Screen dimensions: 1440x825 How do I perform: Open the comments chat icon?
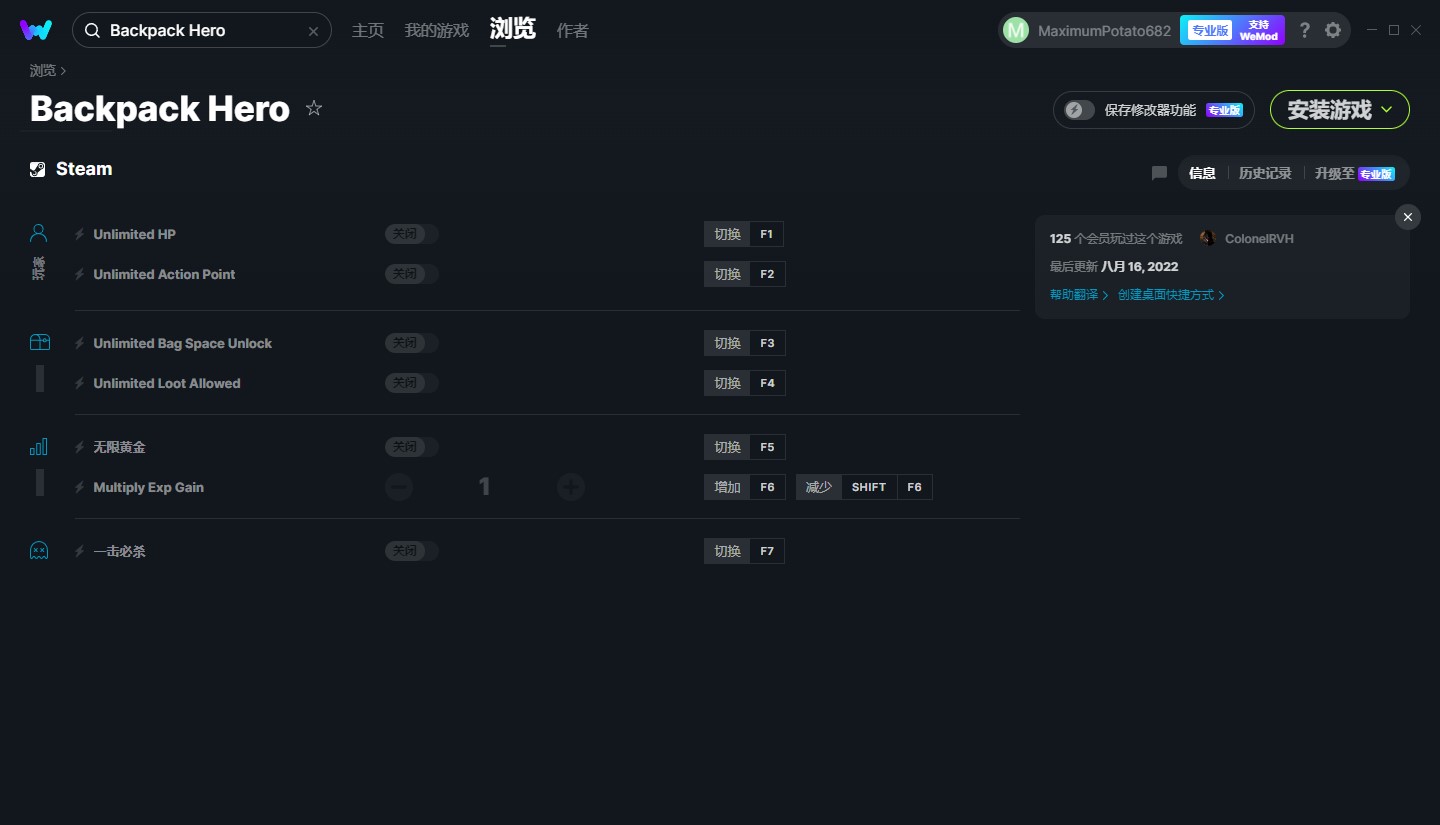tap(1159, 173)
